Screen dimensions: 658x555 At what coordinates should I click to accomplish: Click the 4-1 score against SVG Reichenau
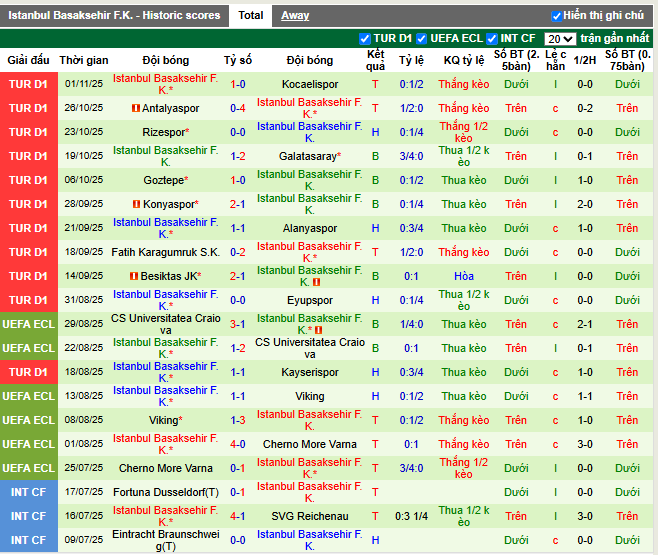tap(238, 516)
